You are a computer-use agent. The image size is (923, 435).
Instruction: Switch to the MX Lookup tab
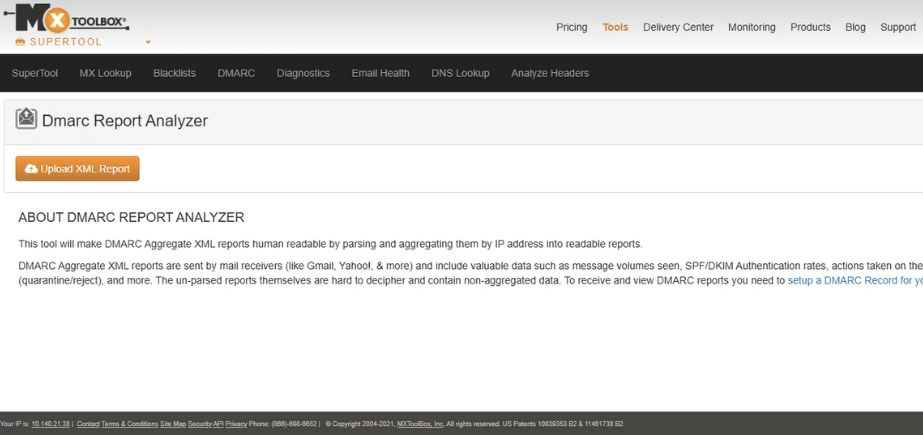tap(105, 73)
